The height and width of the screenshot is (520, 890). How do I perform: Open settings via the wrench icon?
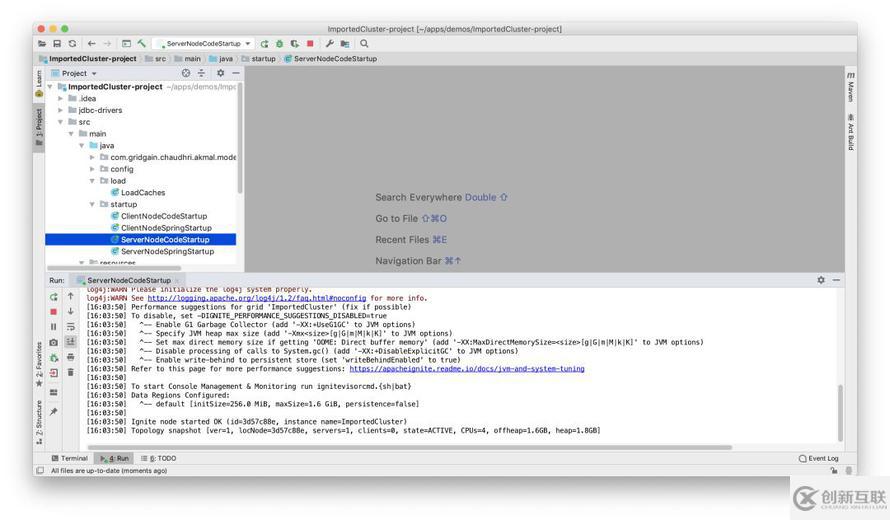(329, 44)
